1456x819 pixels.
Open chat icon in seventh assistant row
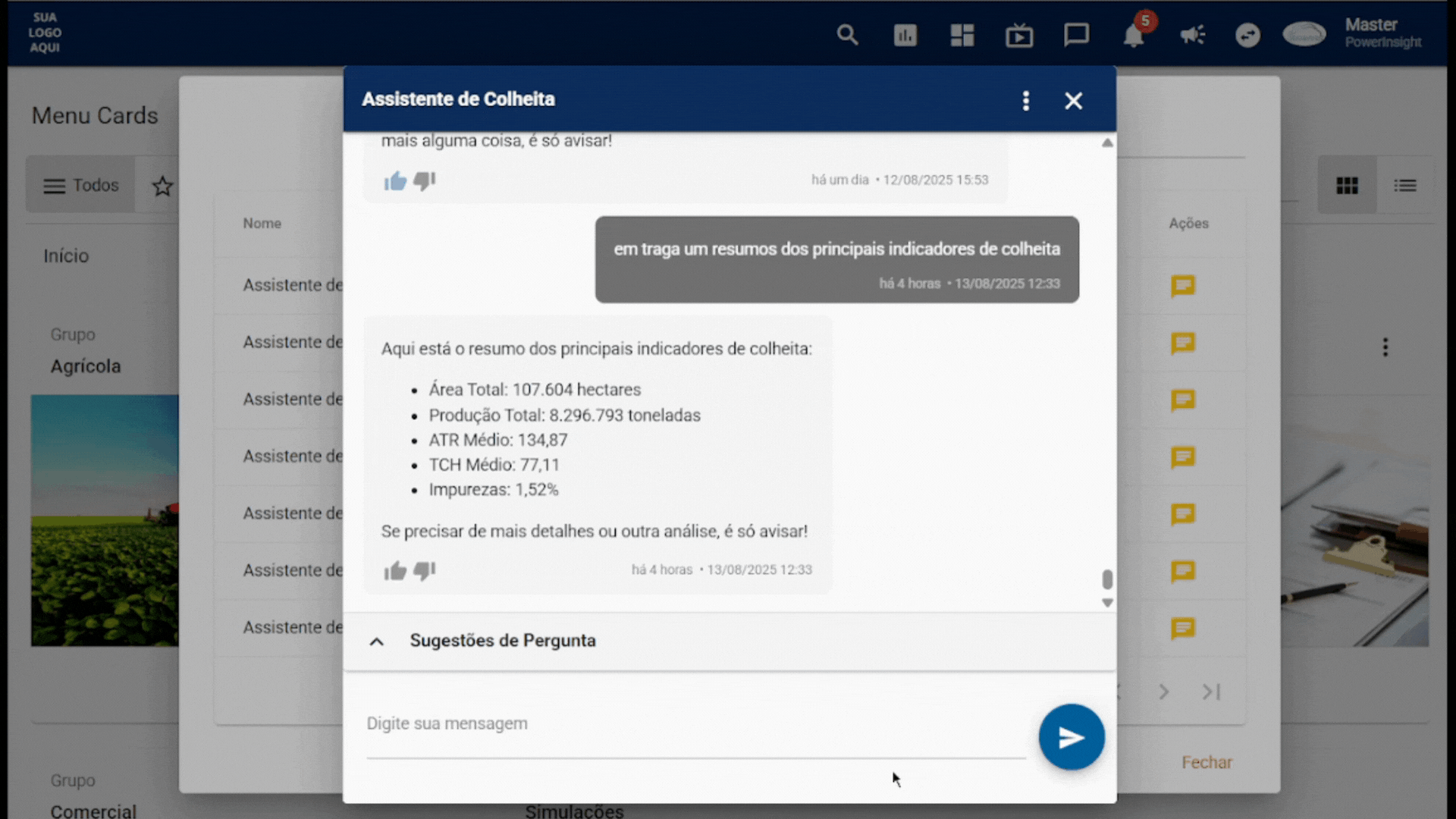point(1183,629)
